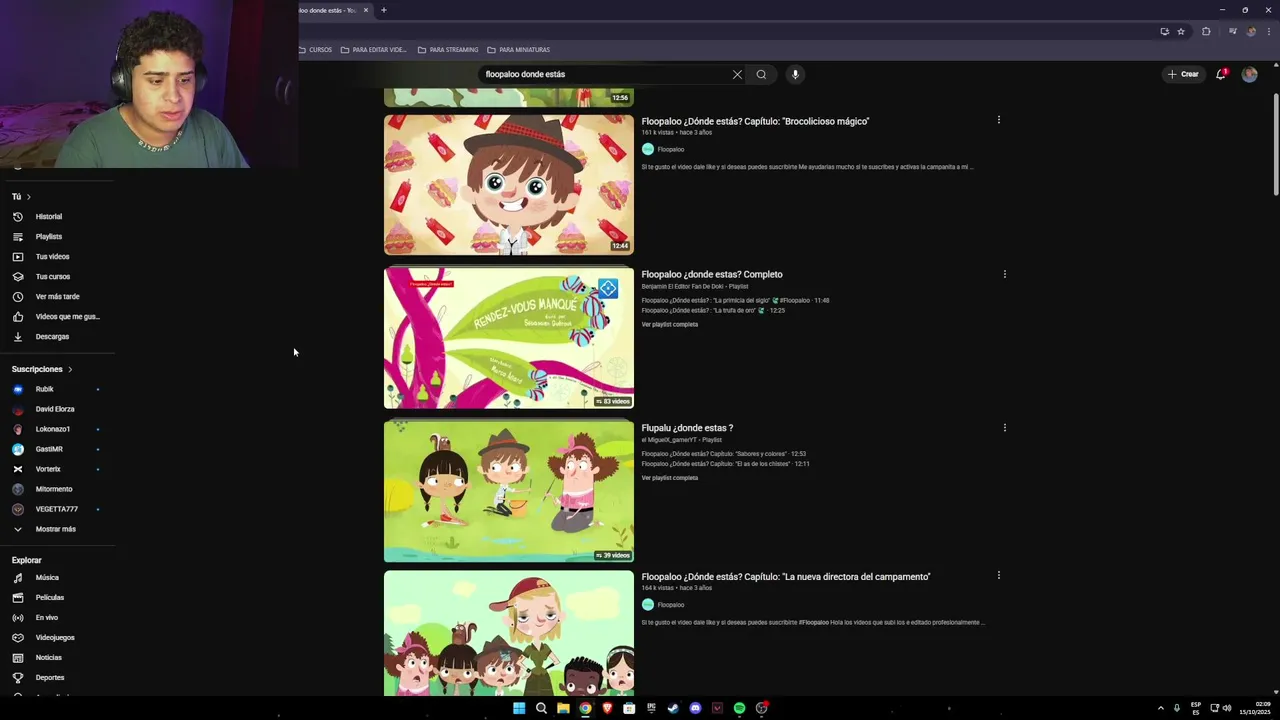Open Videojuegos in the Explorar section
The width and height of the screenshot is (1280, 720).
[x=55, y=638]
